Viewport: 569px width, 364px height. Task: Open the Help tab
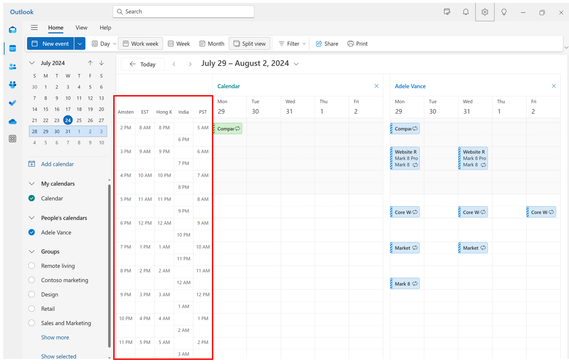(x=105, y=28)
